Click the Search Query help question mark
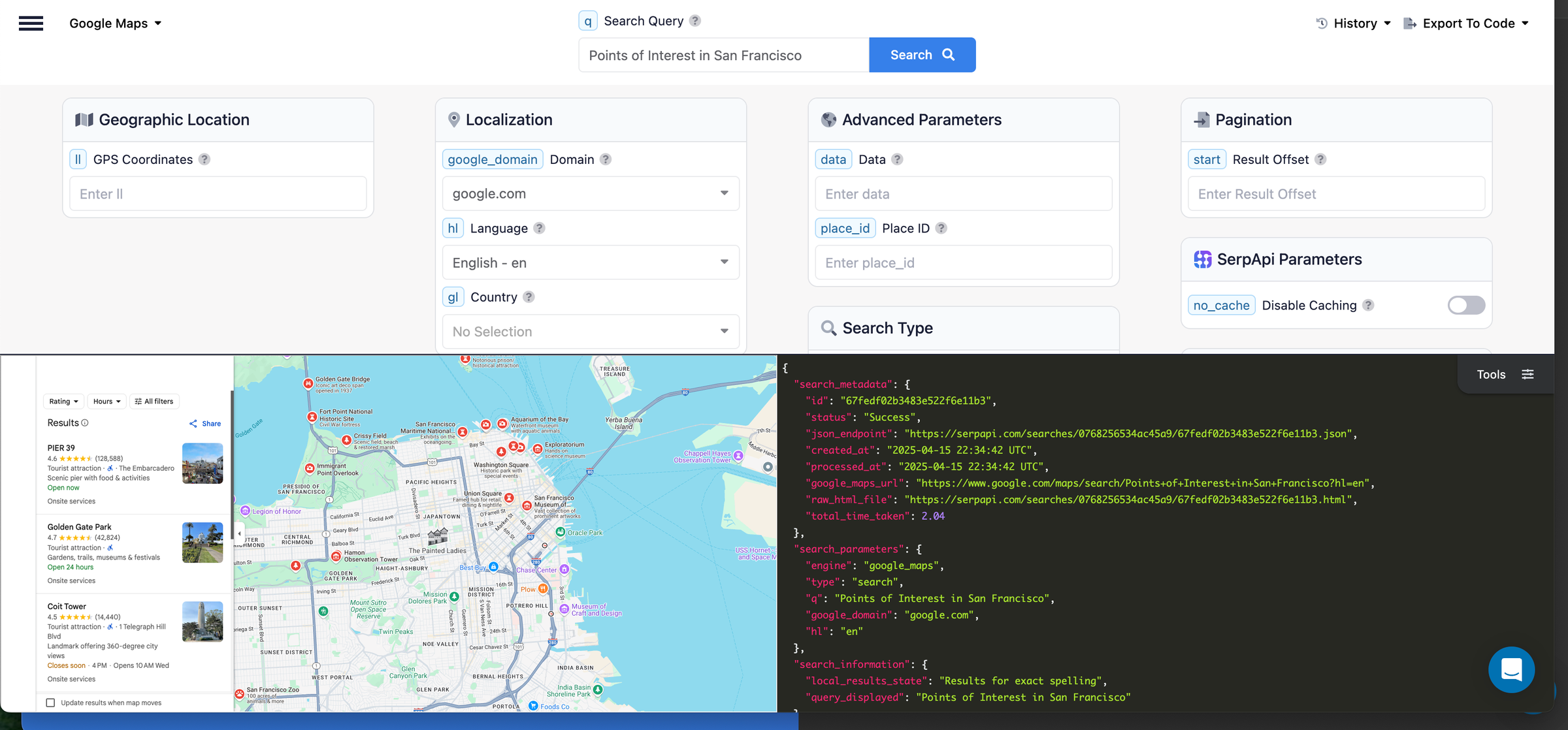 (695, 20)
